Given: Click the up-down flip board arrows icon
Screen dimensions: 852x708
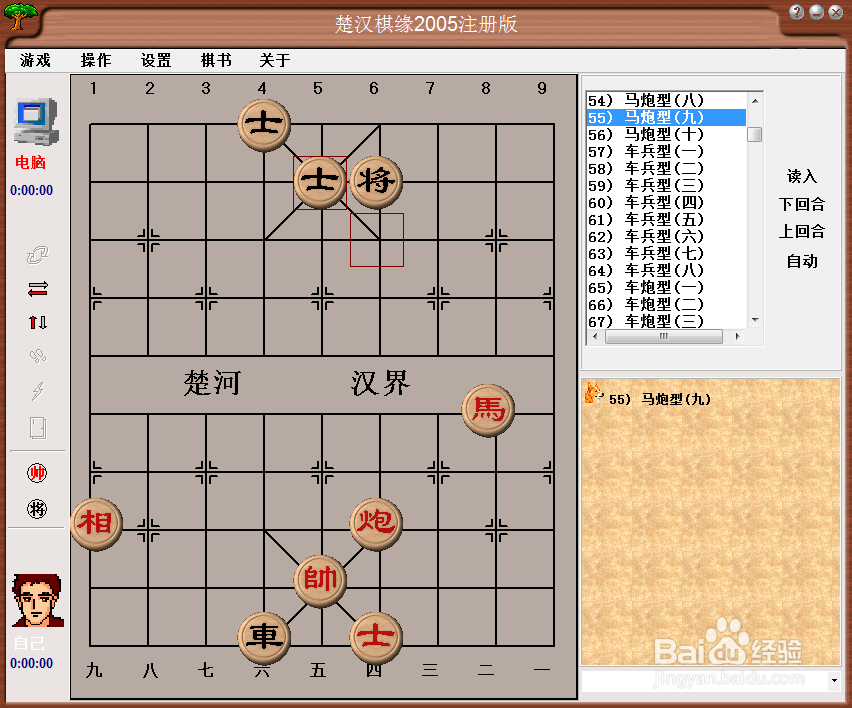Looking at the screenshot, I should click(37, 322).
